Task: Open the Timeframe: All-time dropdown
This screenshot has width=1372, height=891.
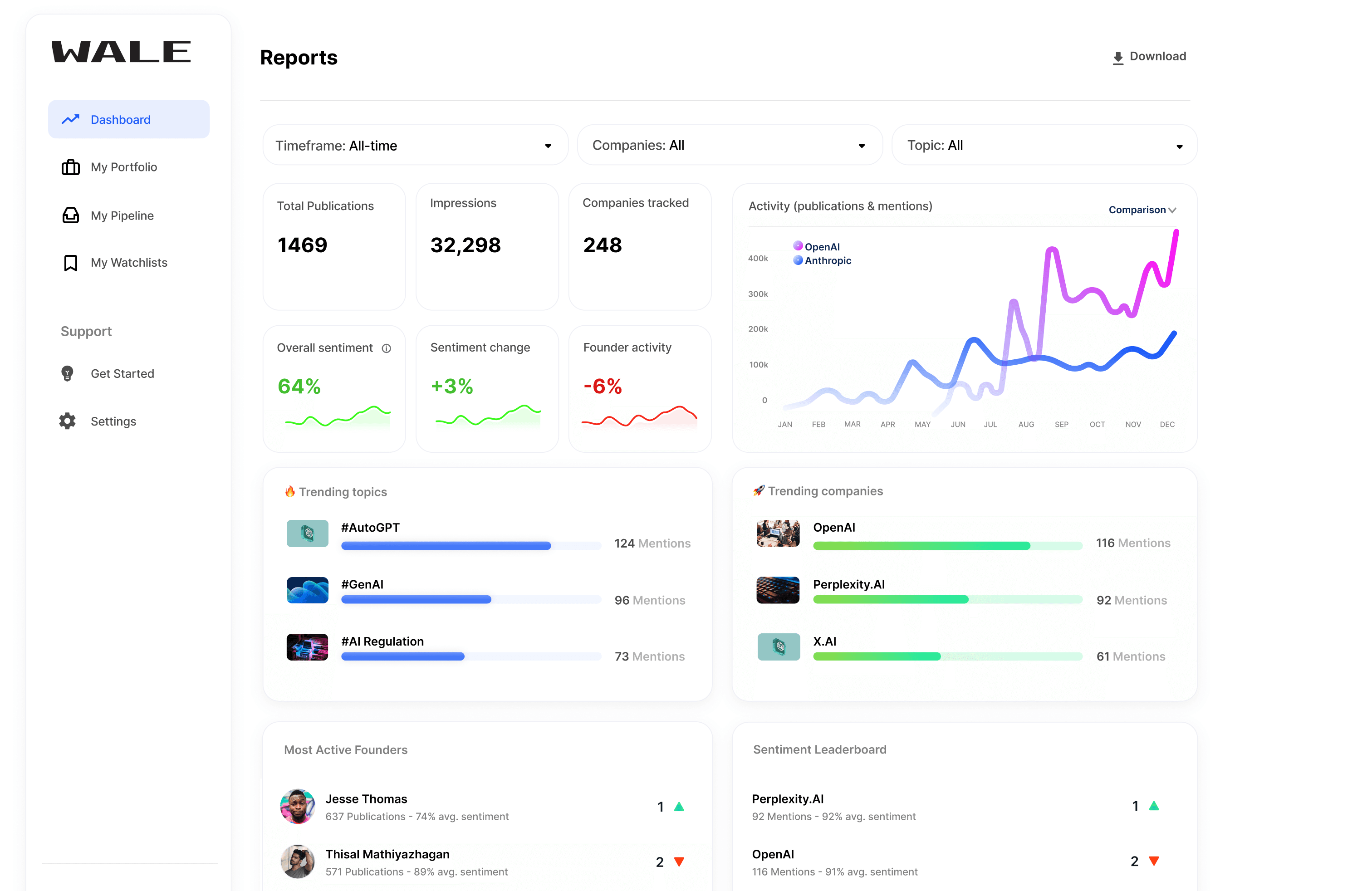Action: [415, 145]
